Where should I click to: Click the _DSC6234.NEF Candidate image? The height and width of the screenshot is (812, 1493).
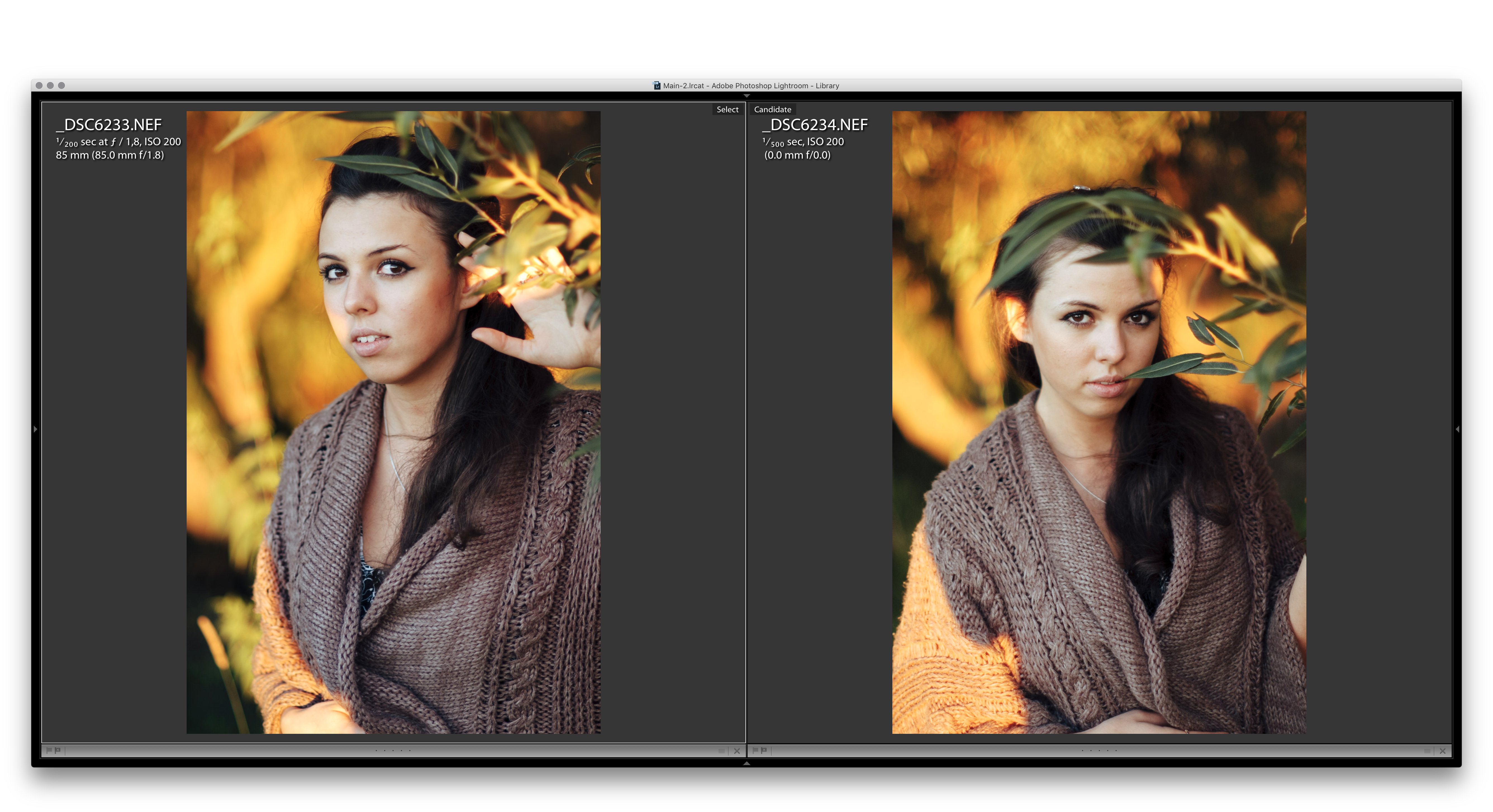[x=1098, y=422]
